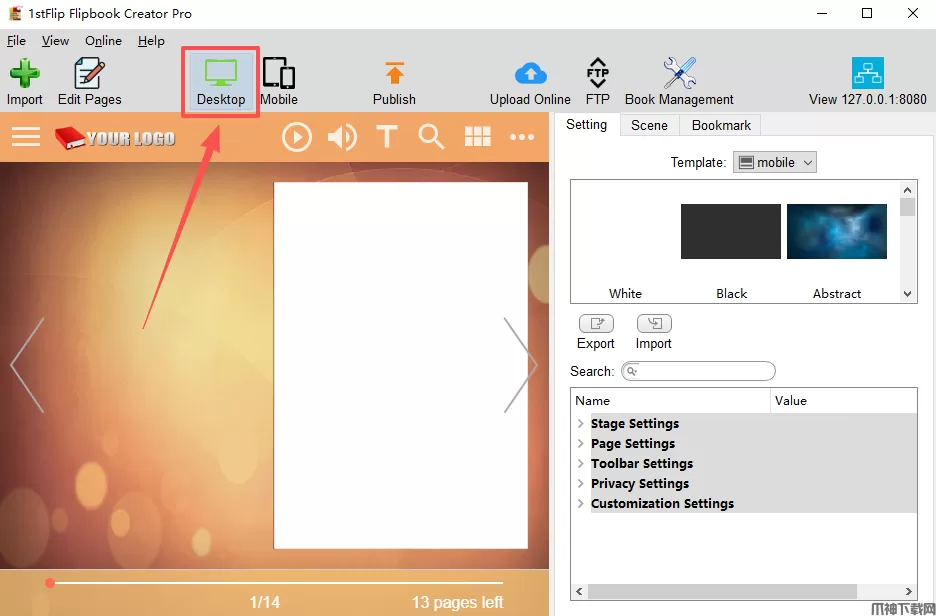Open the Online menu
The width and height of the screenshot is (936, 616).
point(103,41)
